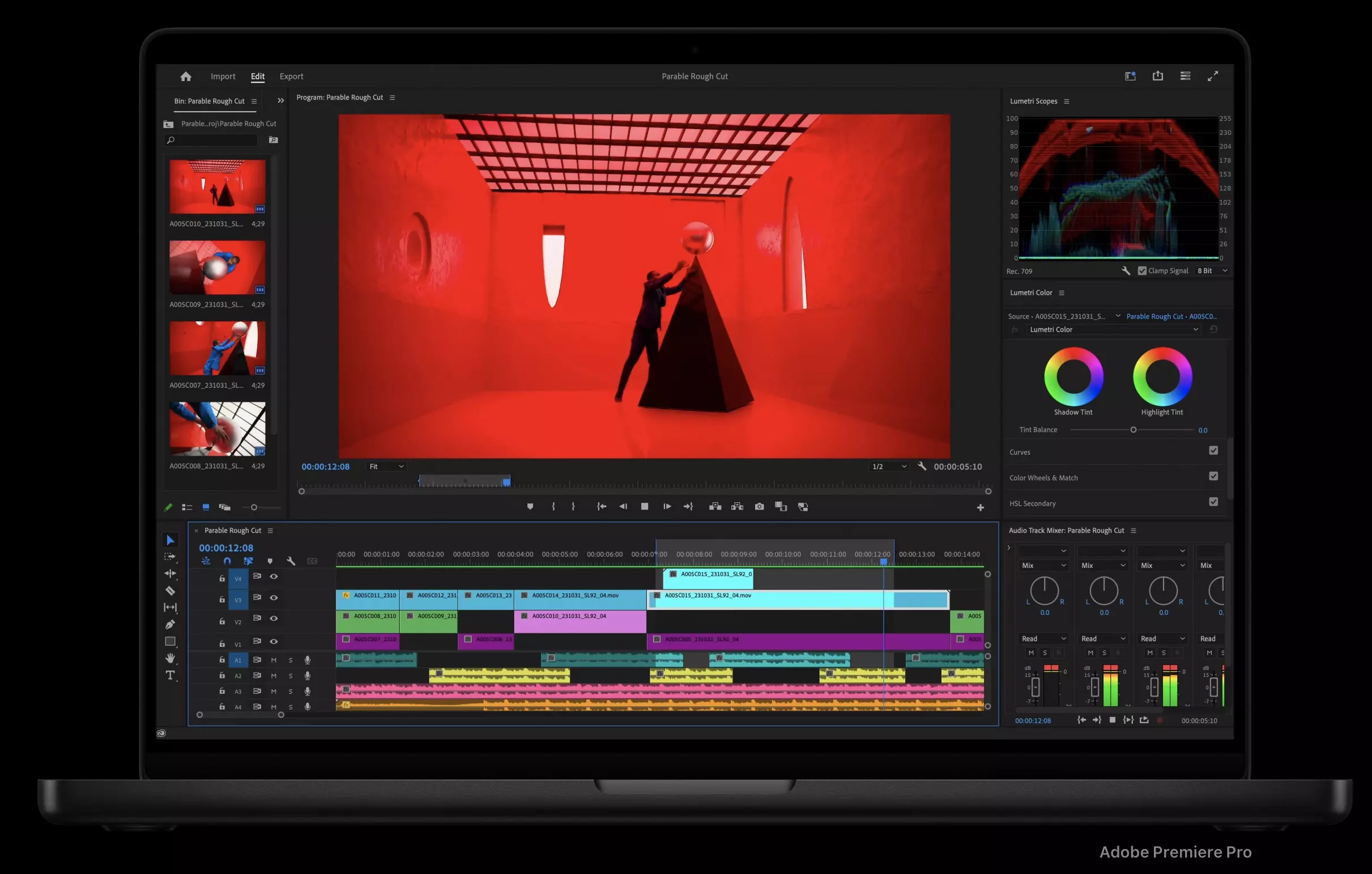Switch the bin to list view
Screen dimensions: 1372x874
coord(187,507)
